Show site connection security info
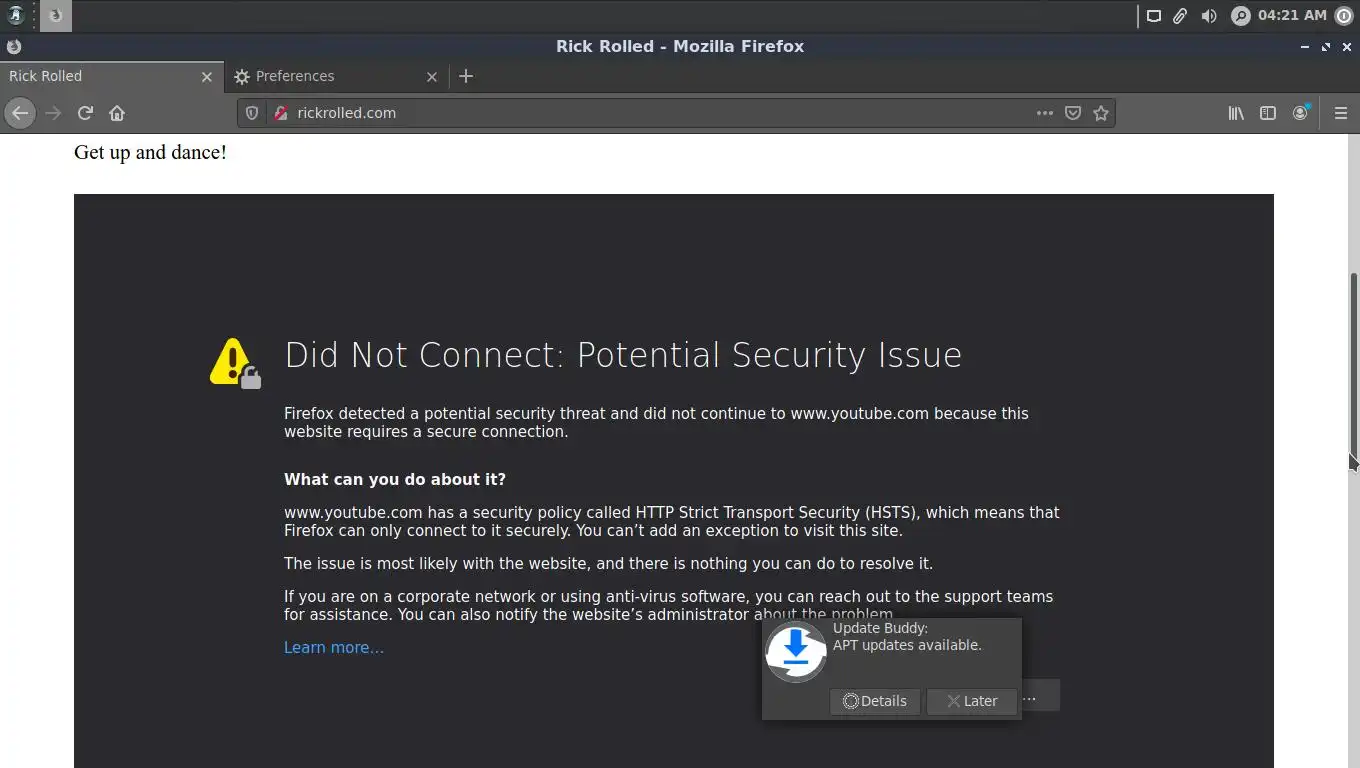 tap(280, 113)
